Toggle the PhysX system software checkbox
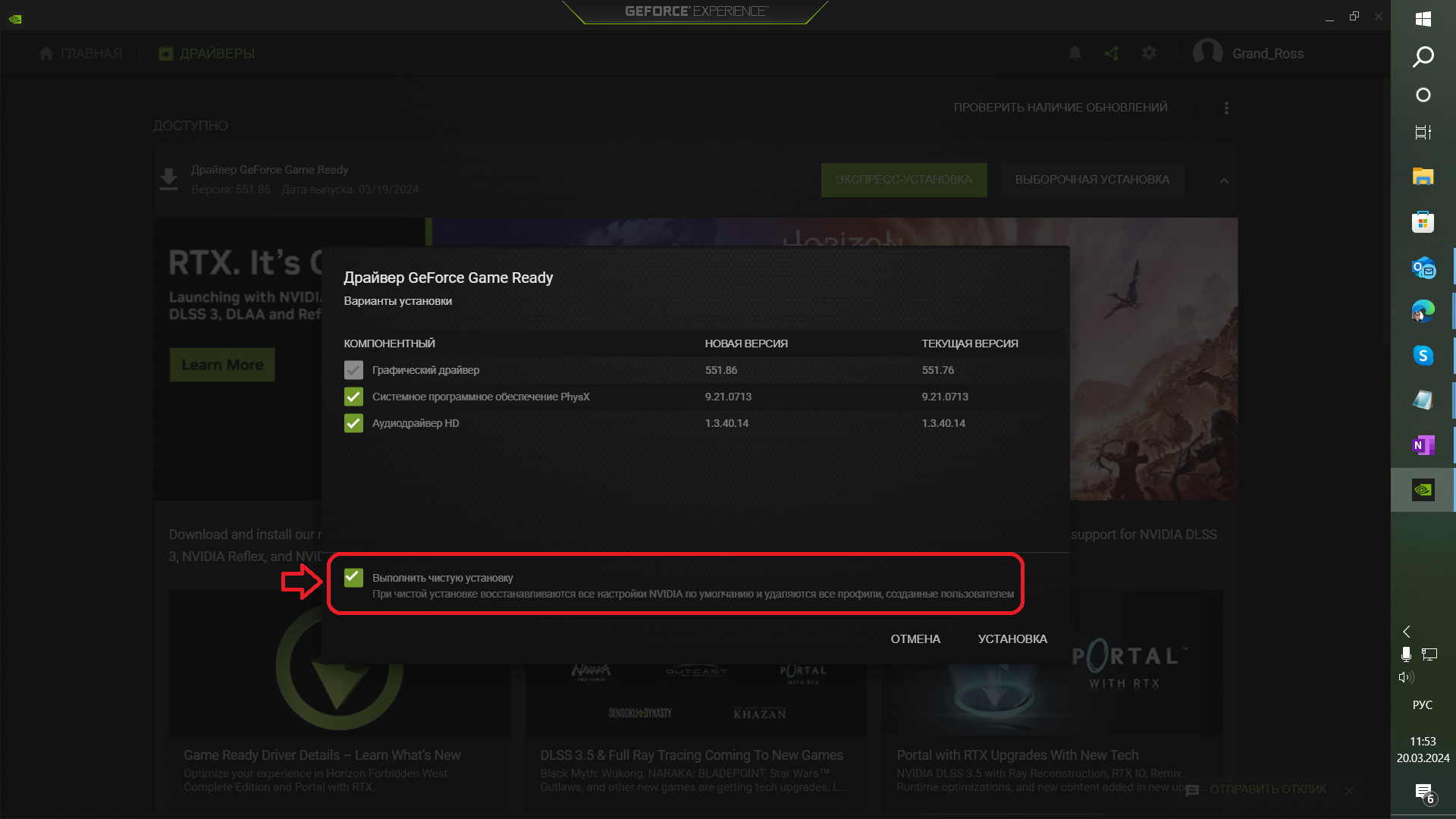 pos(353,397)
